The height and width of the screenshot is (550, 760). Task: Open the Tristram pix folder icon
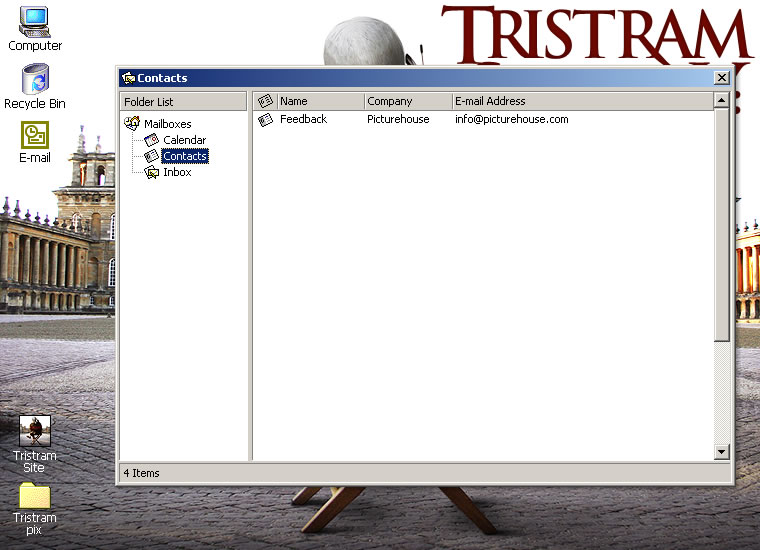pyautogui.click(x=34, y=496)
